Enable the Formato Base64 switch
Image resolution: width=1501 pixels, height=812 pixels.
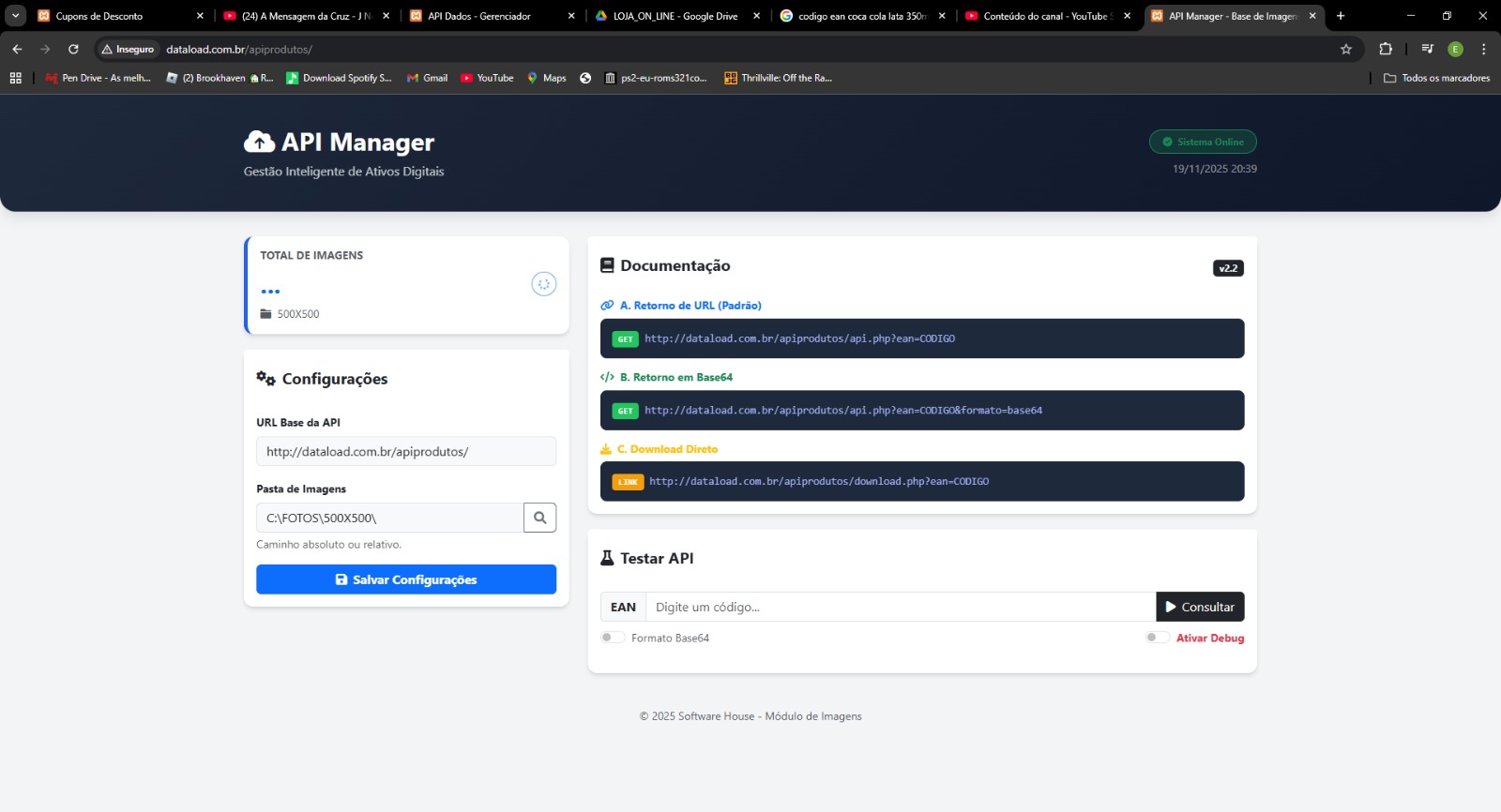tap(613, 638)
